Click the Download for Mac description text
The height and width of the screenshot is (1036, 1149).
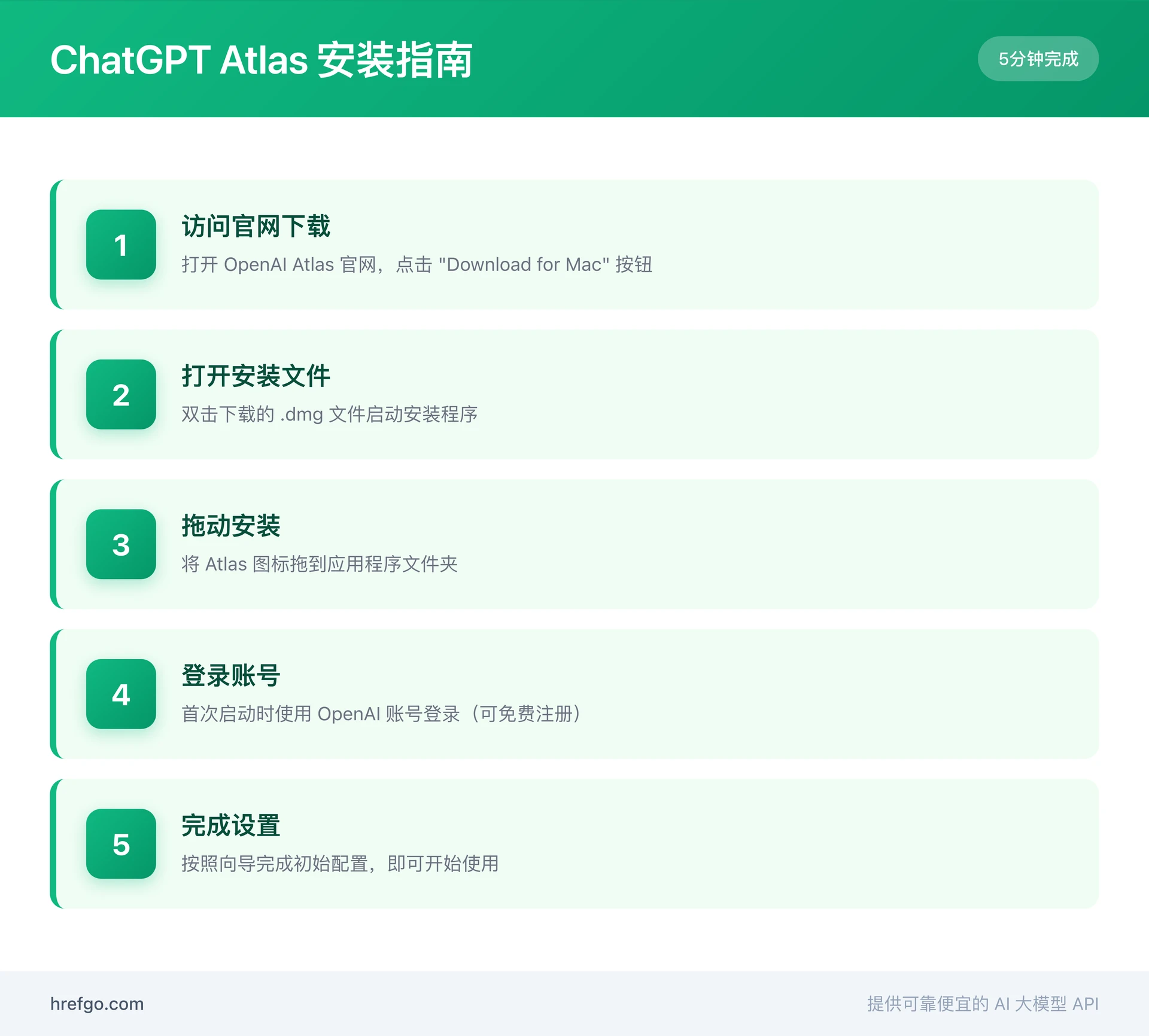coord(417,264)
